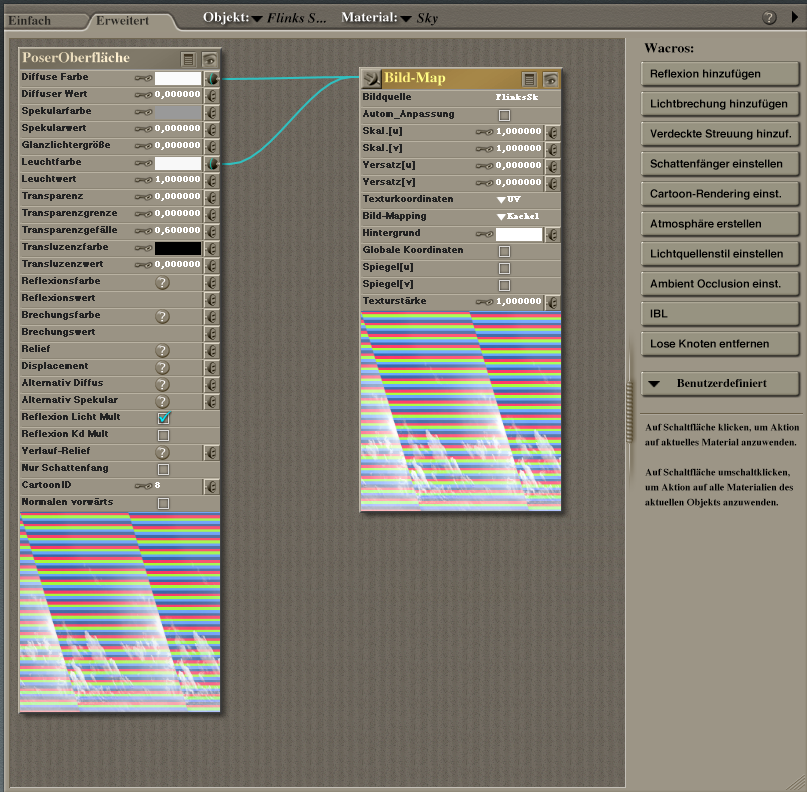Click the CartoonID plug connector icon
This screenshot has width=807, height=792.
212,486
